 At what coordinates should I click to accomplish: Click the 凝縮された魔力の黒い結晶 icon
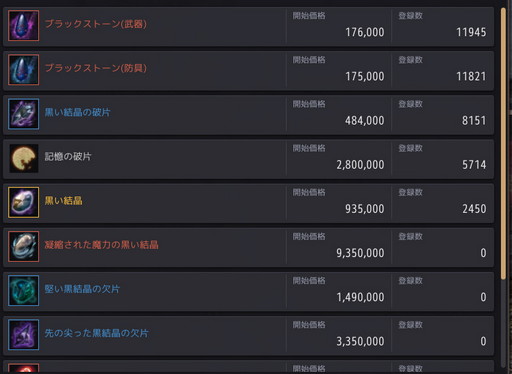pyautogui.click(x=23, y=247)
